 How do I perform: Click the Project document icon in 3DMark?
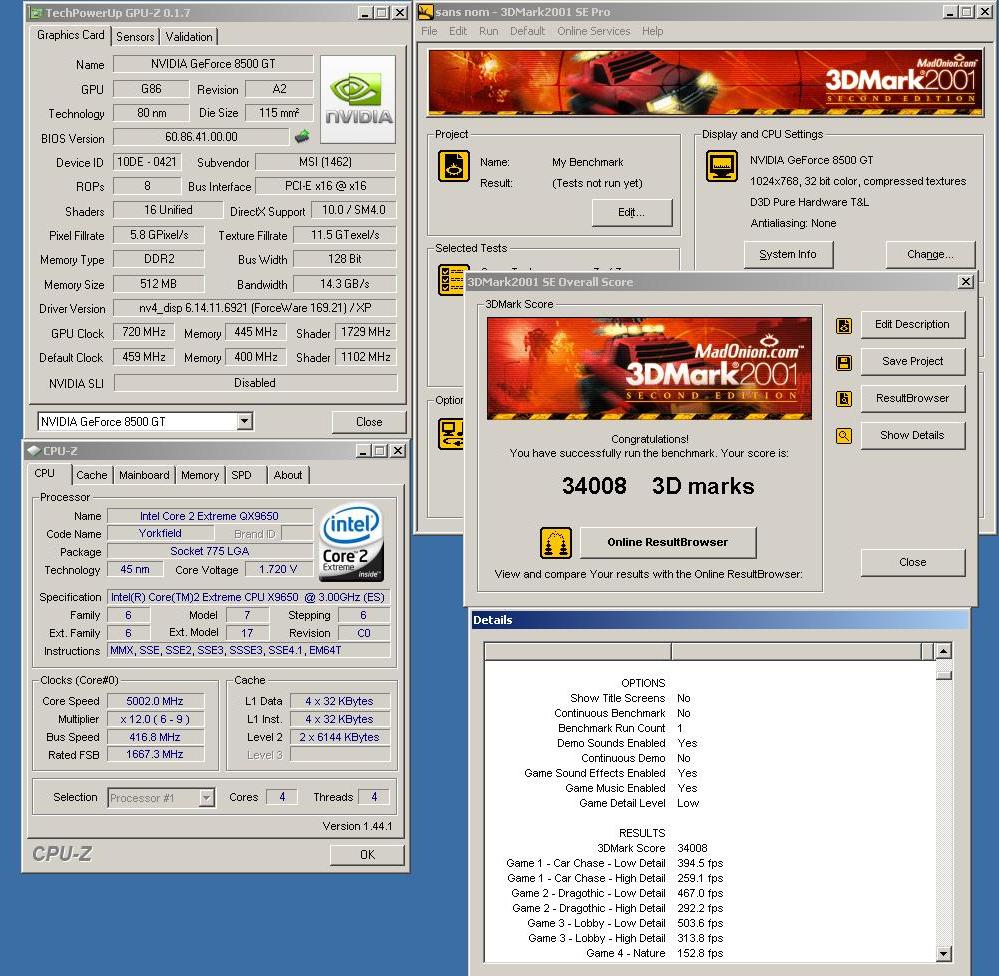pyautogui.click(x=454, y=166)
